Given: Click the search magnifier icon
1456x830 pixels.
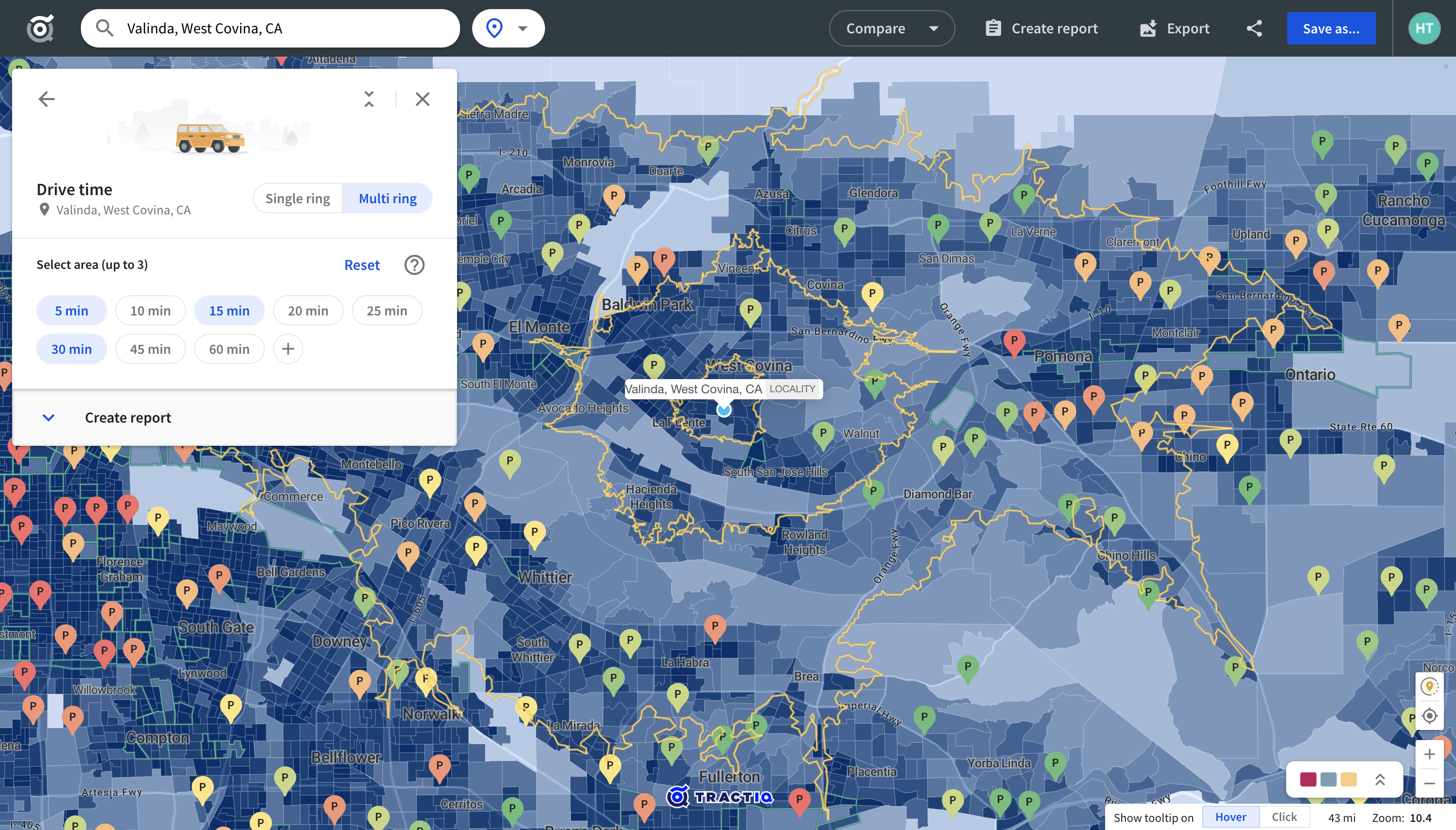Looking at the screenshot, I should [104, 28].
